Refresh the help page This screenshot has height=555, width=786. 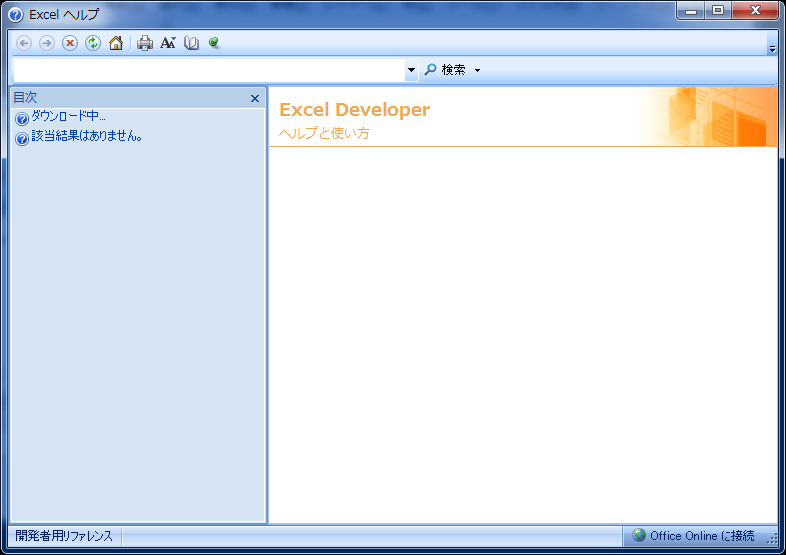(x=93, y=43)
